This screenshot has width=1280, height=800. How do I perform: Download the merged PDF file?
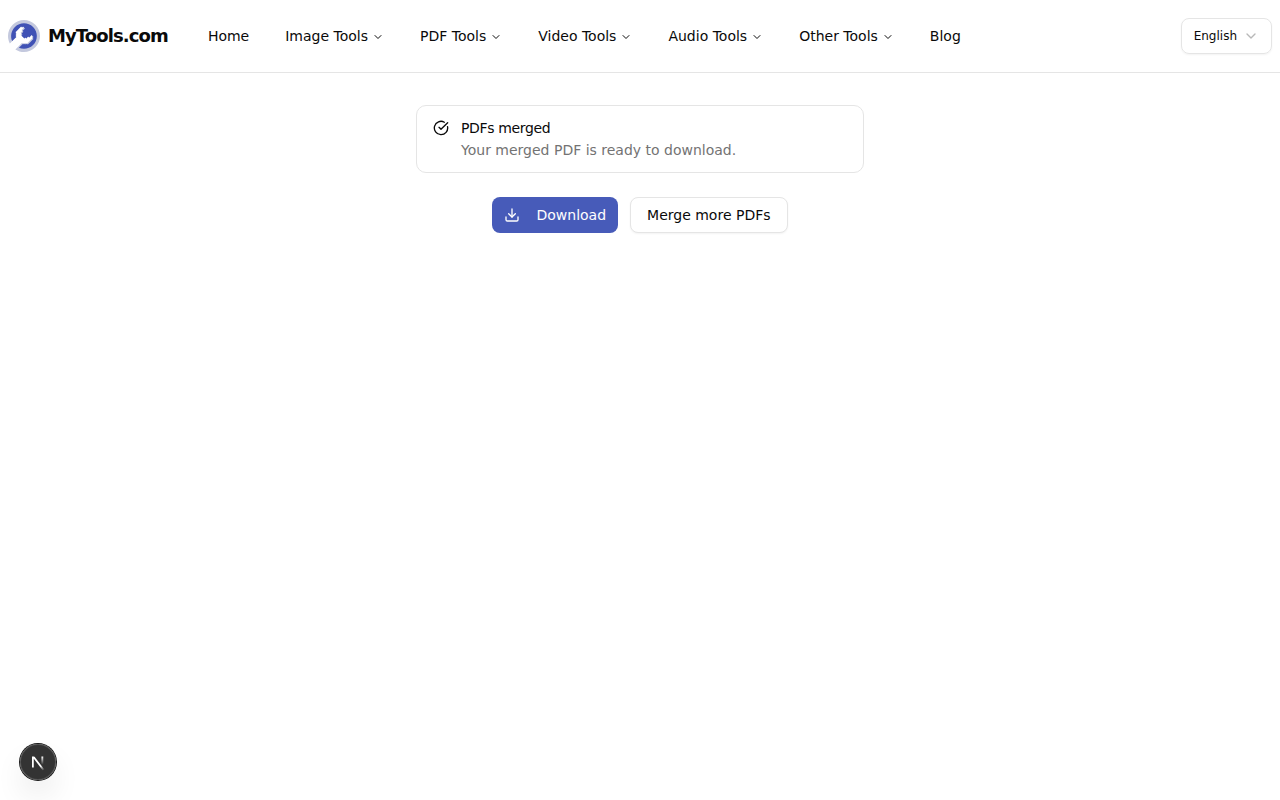pos(555,214)
